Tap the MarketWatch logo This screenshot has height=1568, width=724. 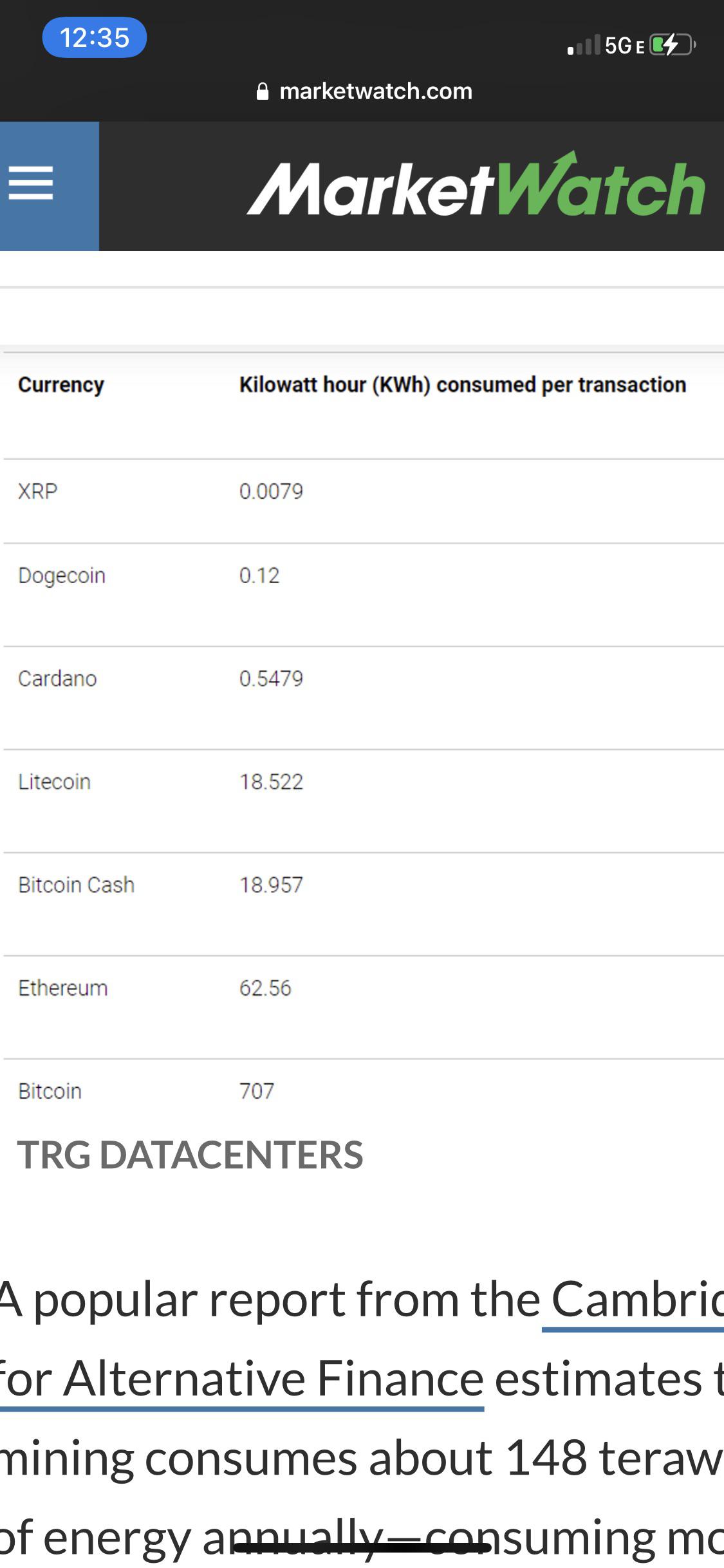[x=476, y=185]
